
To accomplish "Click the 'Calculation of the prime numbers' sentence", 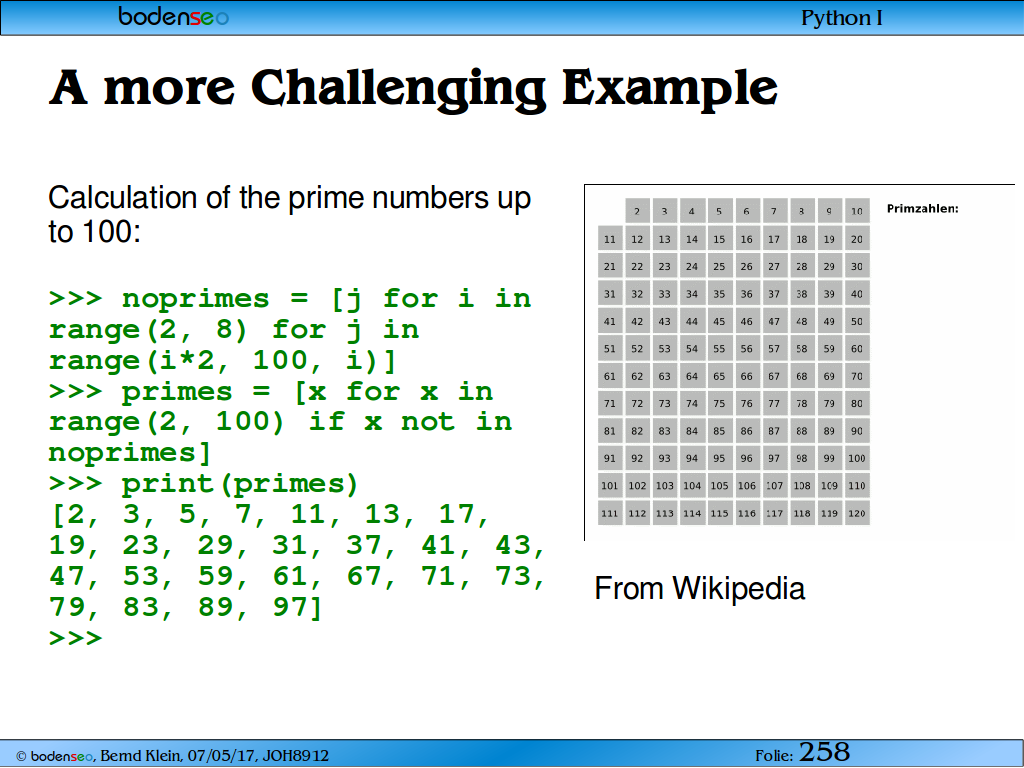I will point(289,214).
